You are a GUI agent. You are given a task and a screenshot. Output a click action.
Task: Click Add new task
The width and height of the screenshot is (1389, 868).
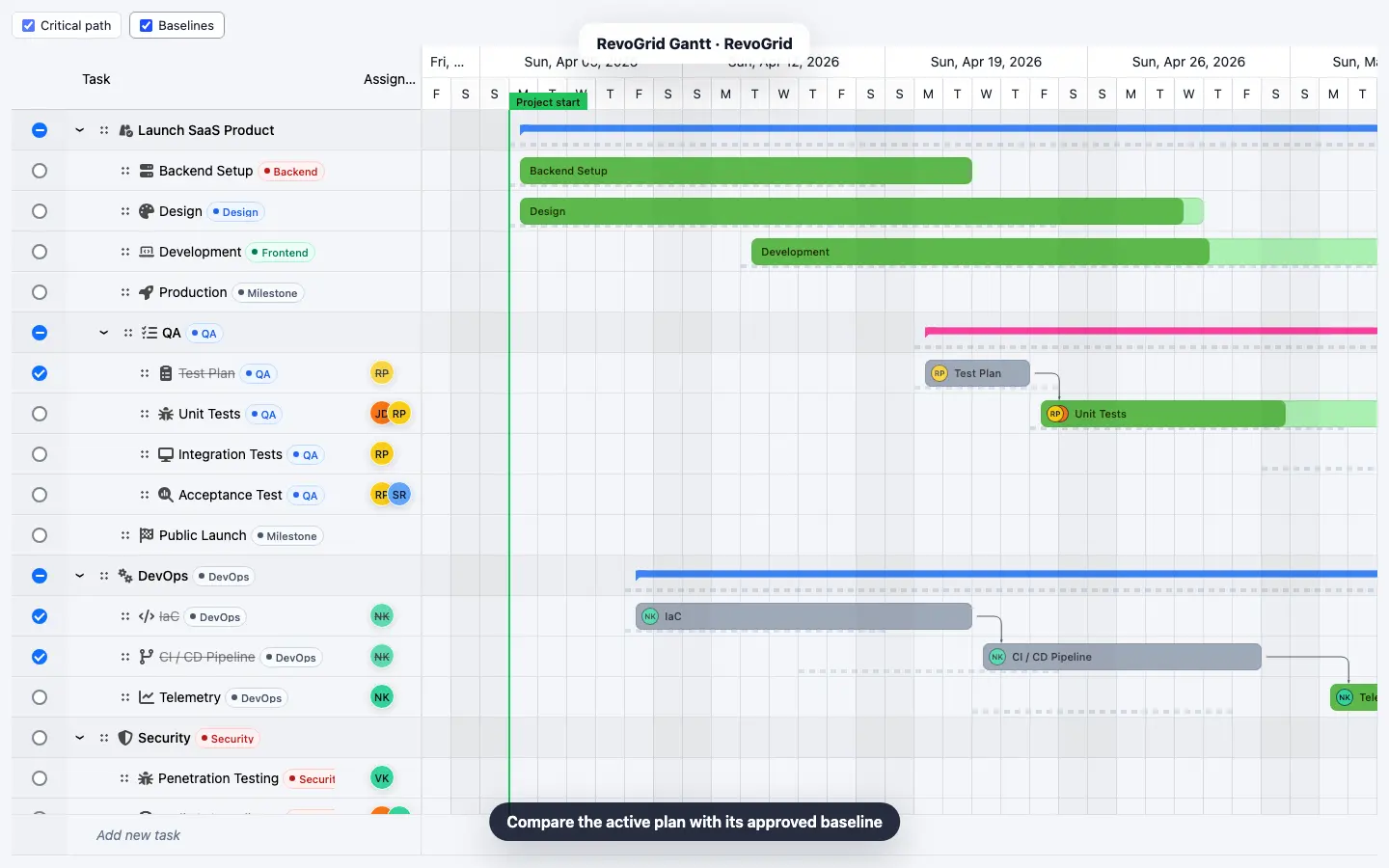[x=138, y=835]
